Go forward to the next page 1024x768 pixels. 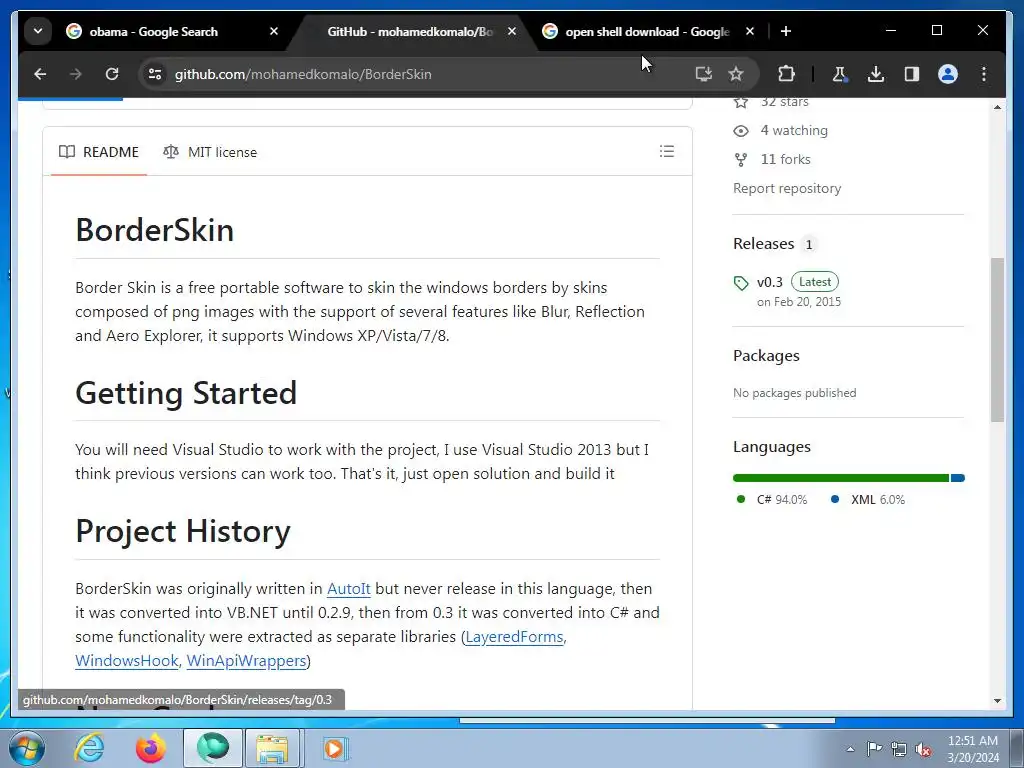76,74
